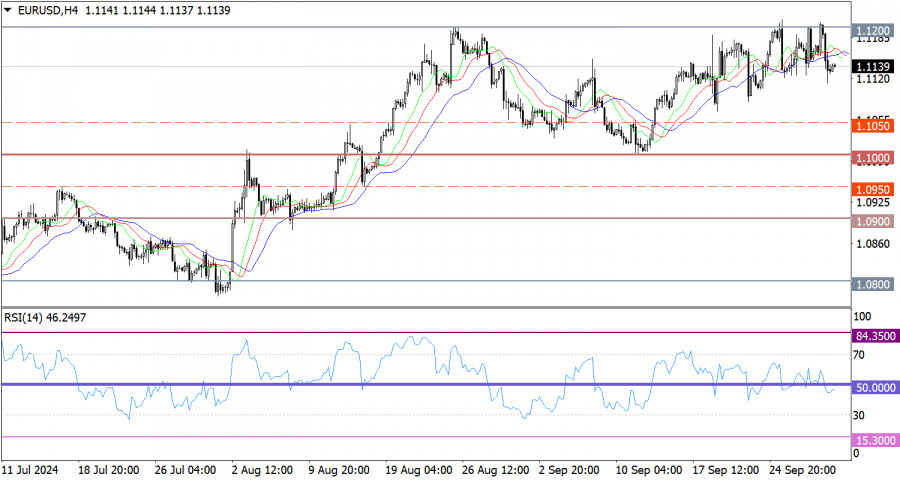Select the 26 Aug 12:00 time label
The image size is (900, 480).
pyautogui.click(x=494, y=470)
